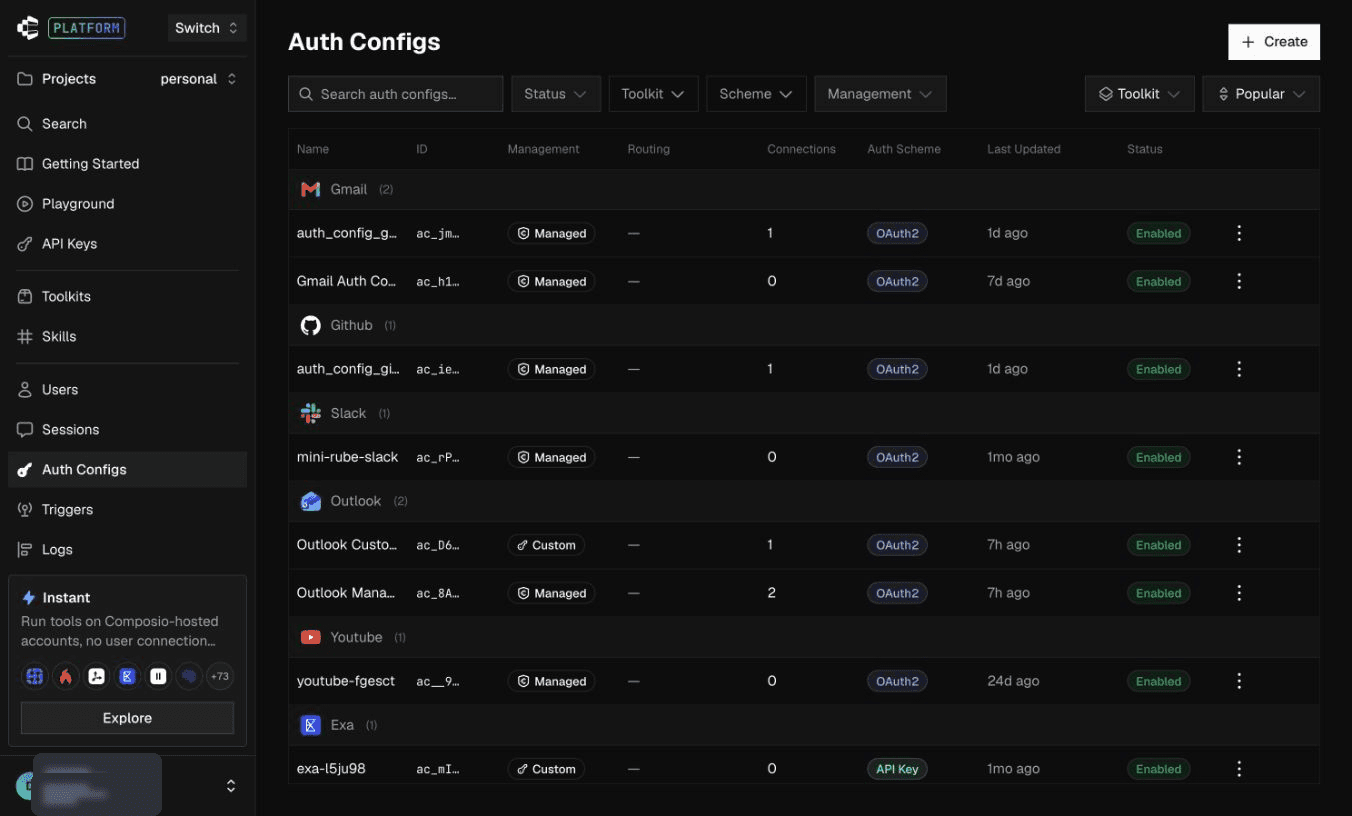Open the Toolkit filter dropdown beside Status
The width and height of the screenshot is (1352, 816).
pos(653,94)
